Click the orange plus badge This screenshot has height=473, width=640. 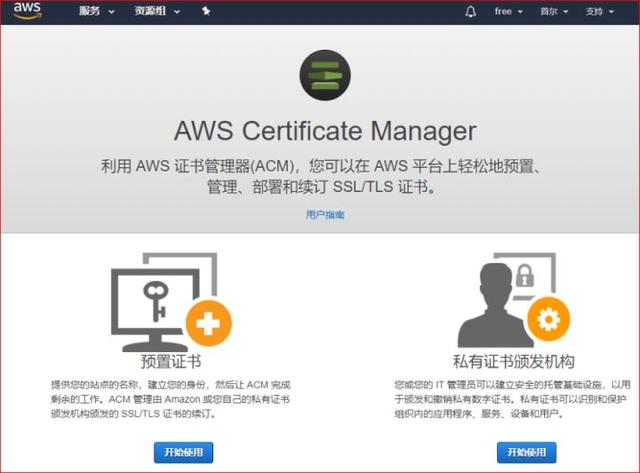point(210,321)
